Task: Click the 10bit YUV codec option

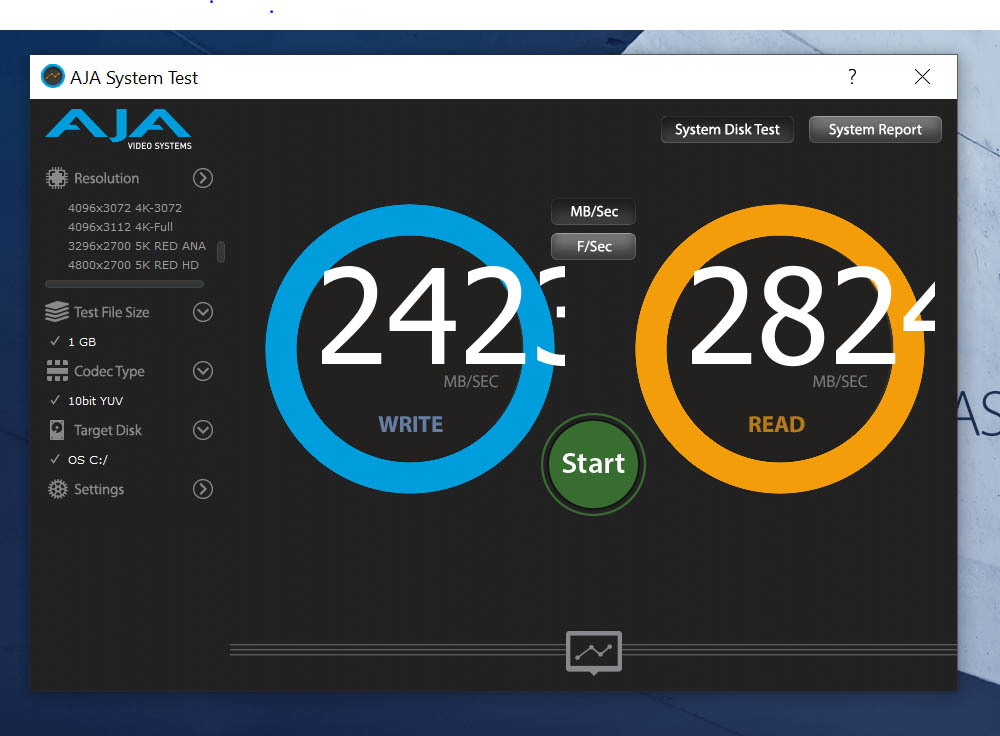Action: tap(96, 401)
